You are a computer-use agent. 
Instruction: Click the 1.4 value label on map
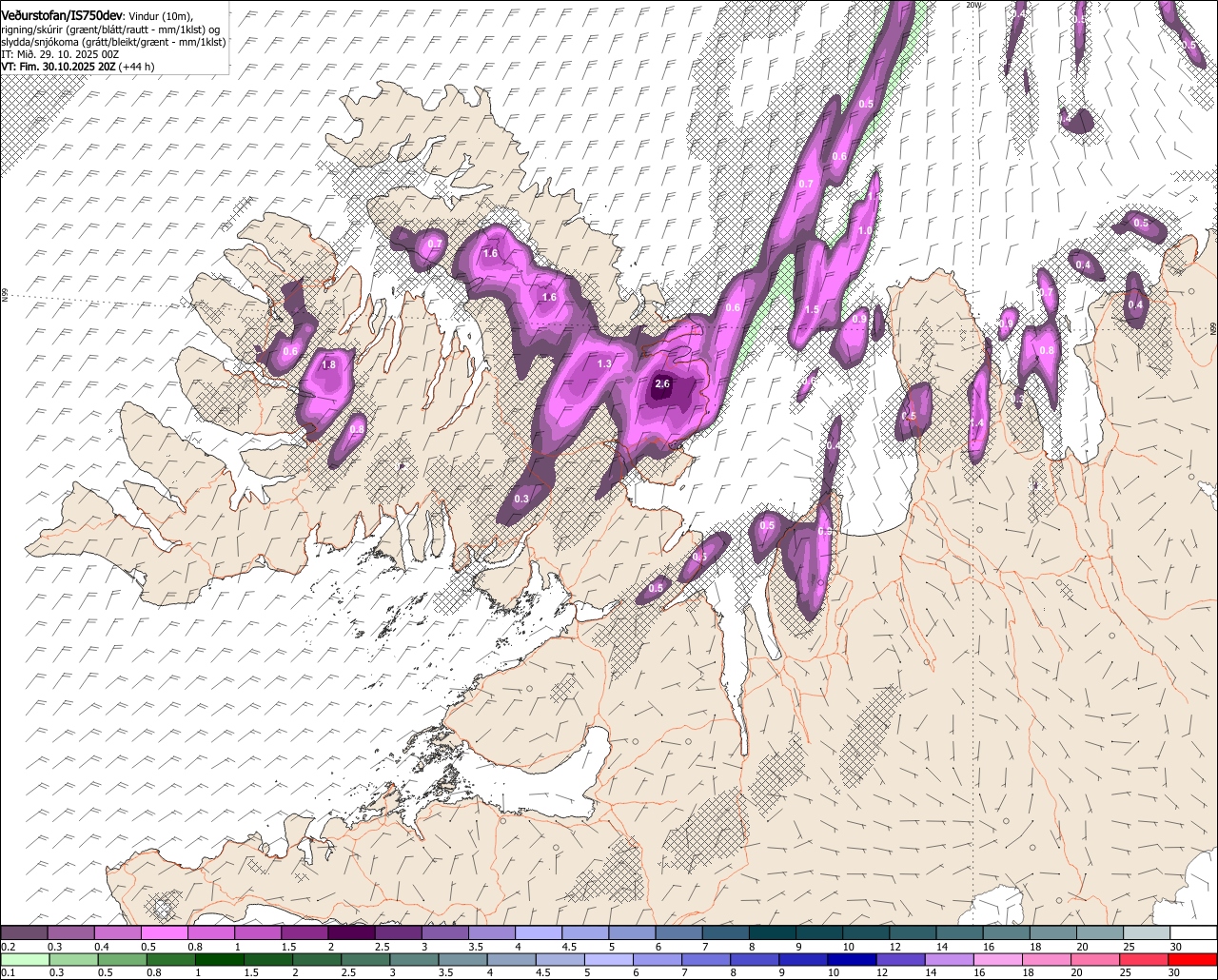(976, 423)
